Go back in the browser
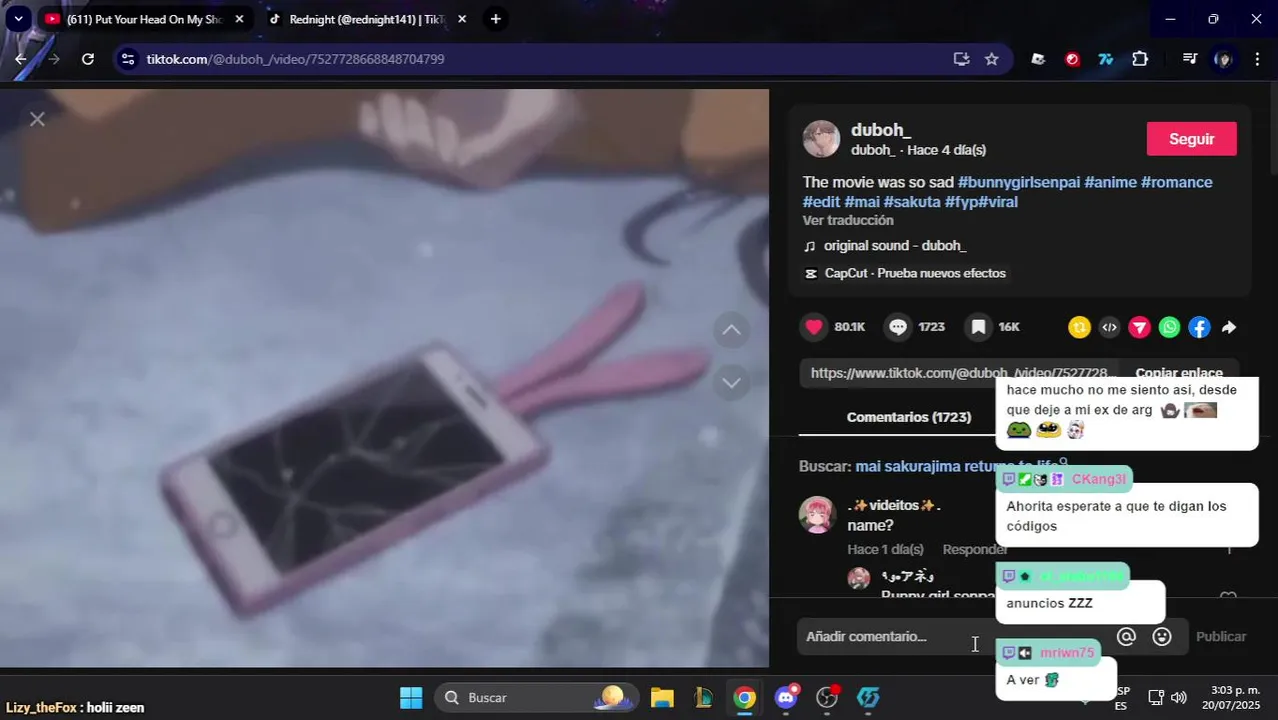This screenshot has width=1278, height=720. [21, 59]
